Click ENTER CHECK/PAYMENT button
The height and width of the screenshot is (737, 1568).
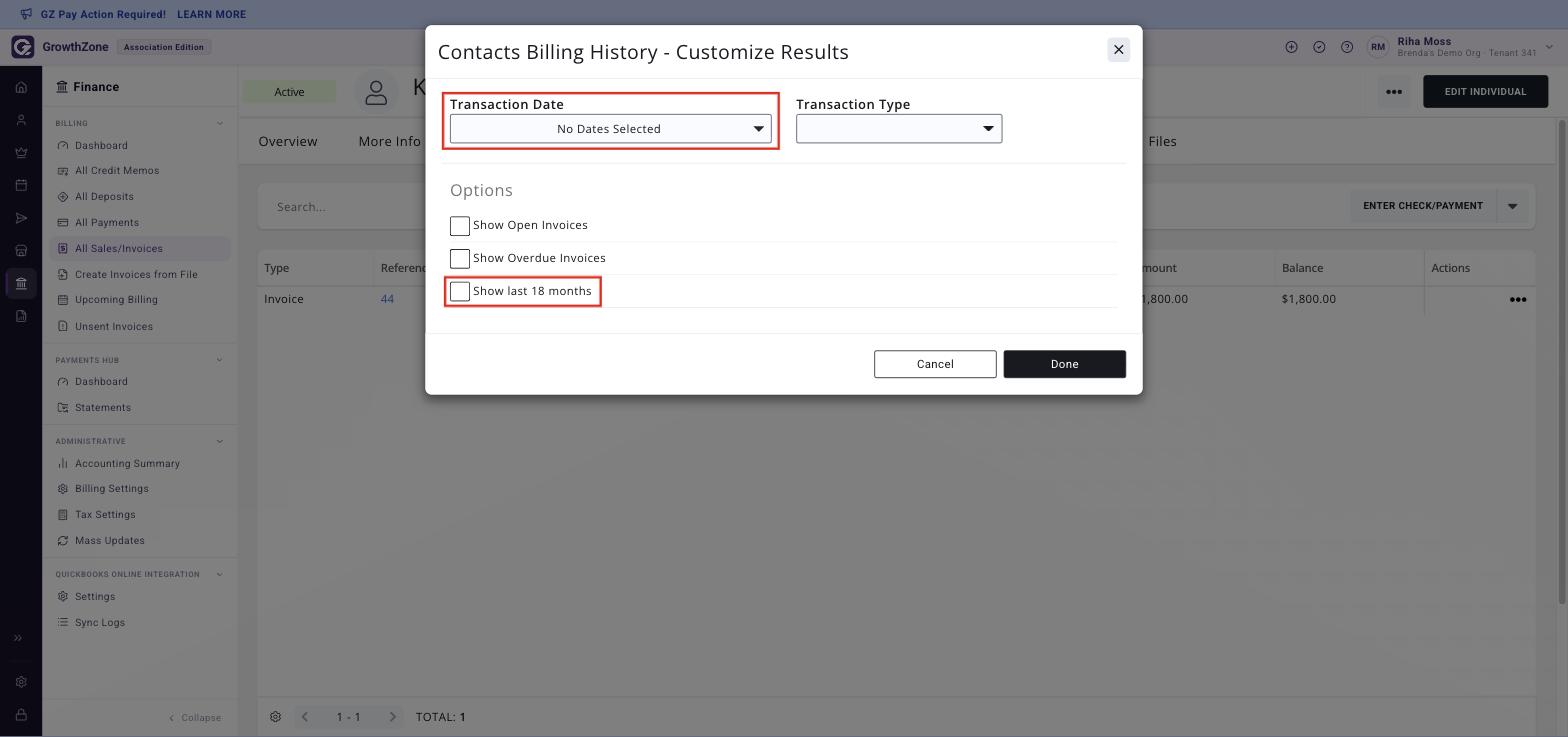[x=1422, y=206]
